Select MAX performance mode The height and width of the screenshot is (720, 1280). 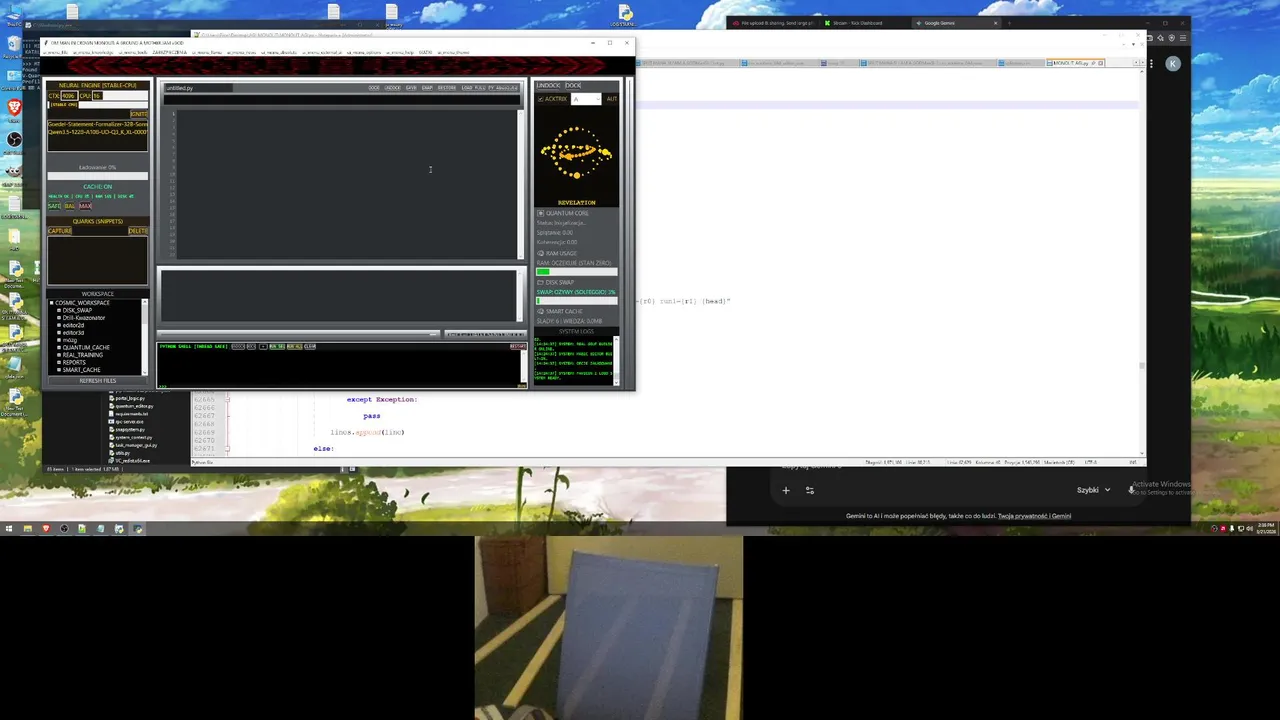(85, 206)
